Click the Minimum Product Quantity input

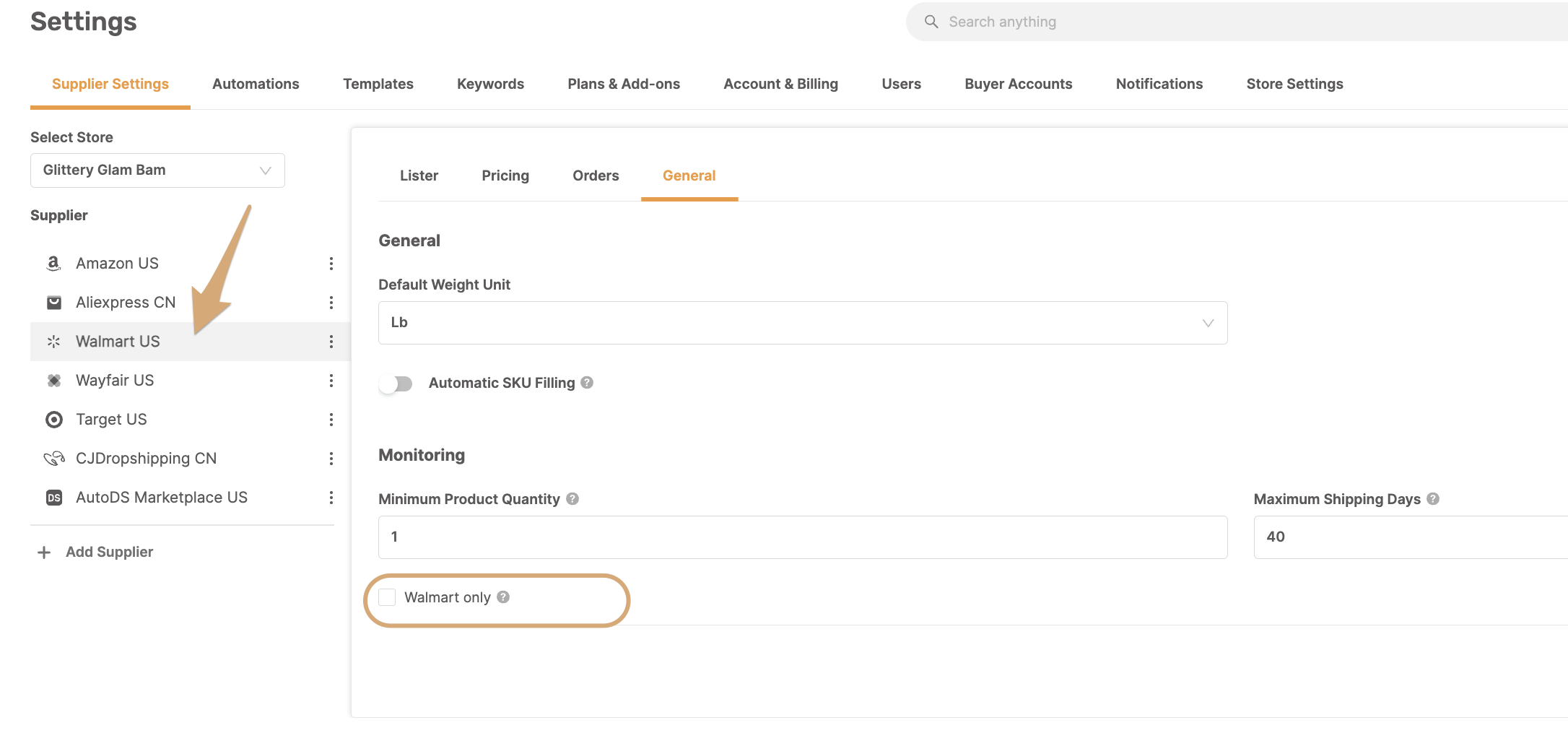803,537
